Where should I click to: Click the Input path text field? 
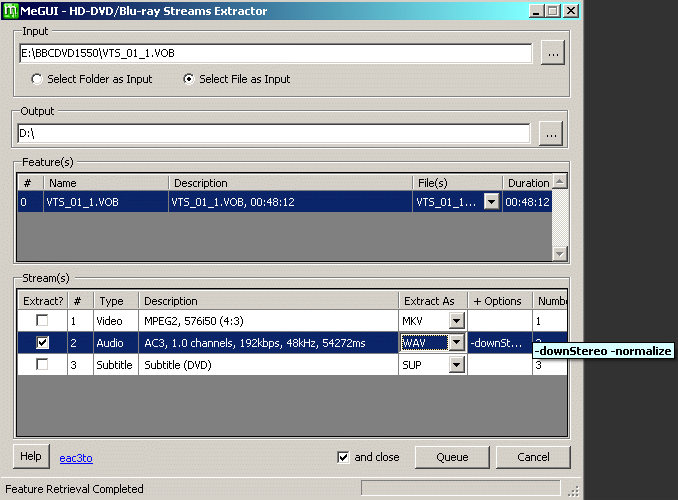pyautogui.click(x=275, y=53)
